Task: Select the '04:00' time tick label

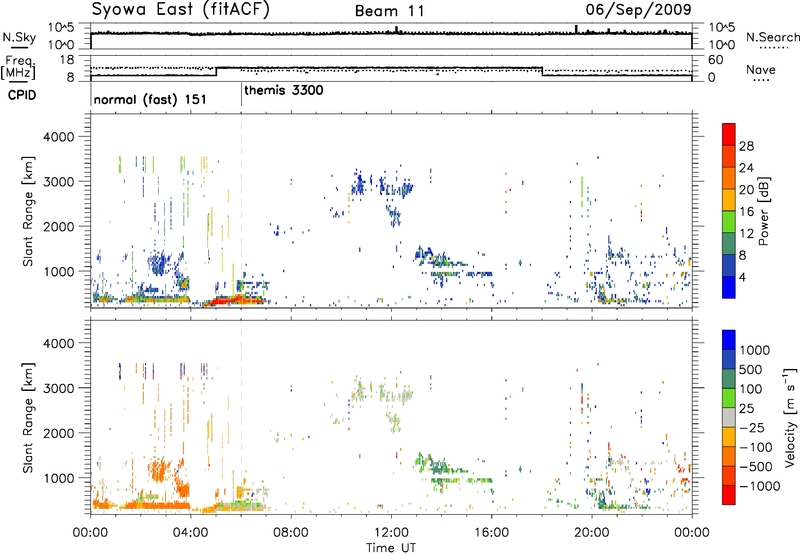Action: [x=191, y=533]
